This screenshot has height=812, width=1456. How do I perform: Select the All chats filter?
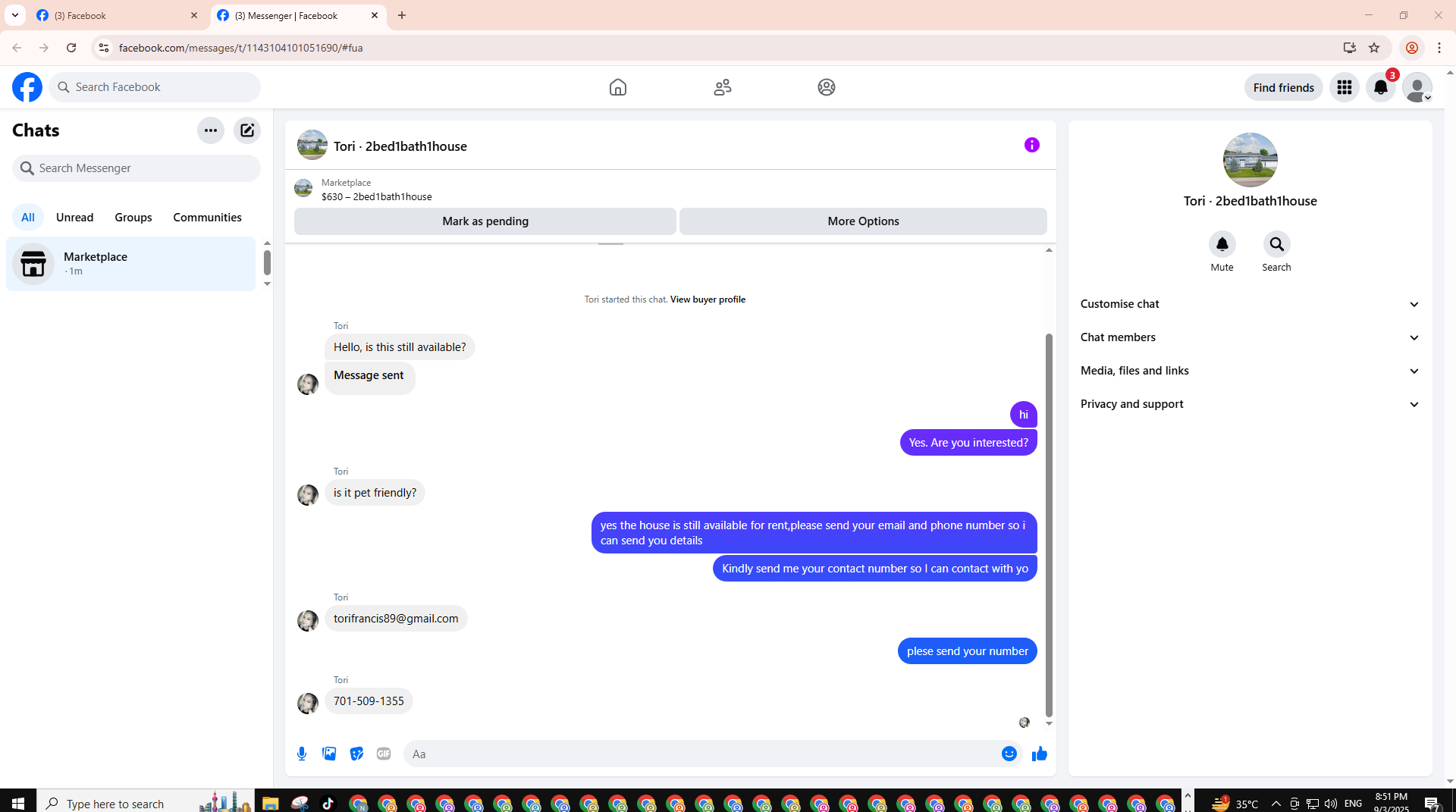pos(28,218)
